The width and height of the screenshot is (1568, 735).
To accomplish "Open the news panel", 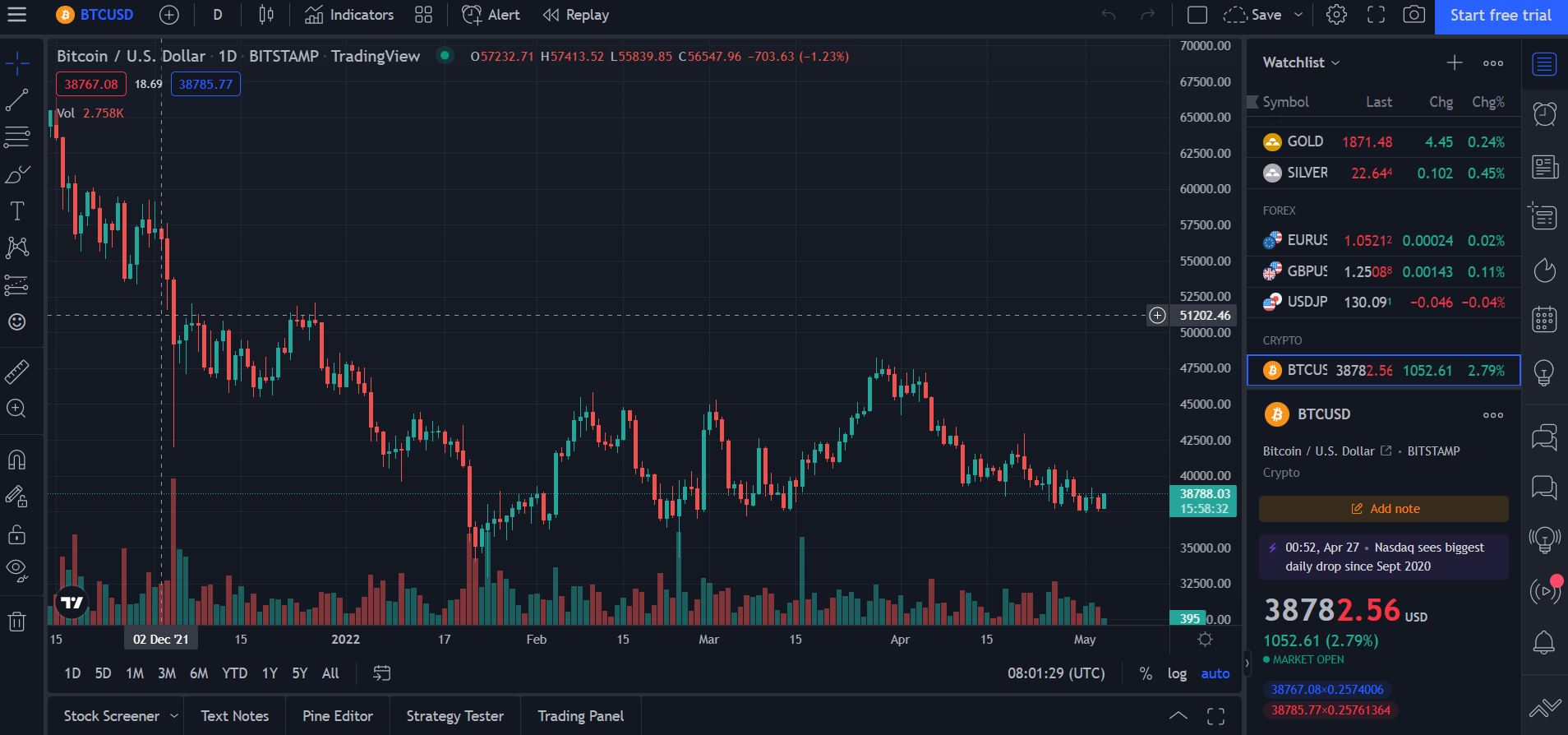I will (x=1545, y=167).
